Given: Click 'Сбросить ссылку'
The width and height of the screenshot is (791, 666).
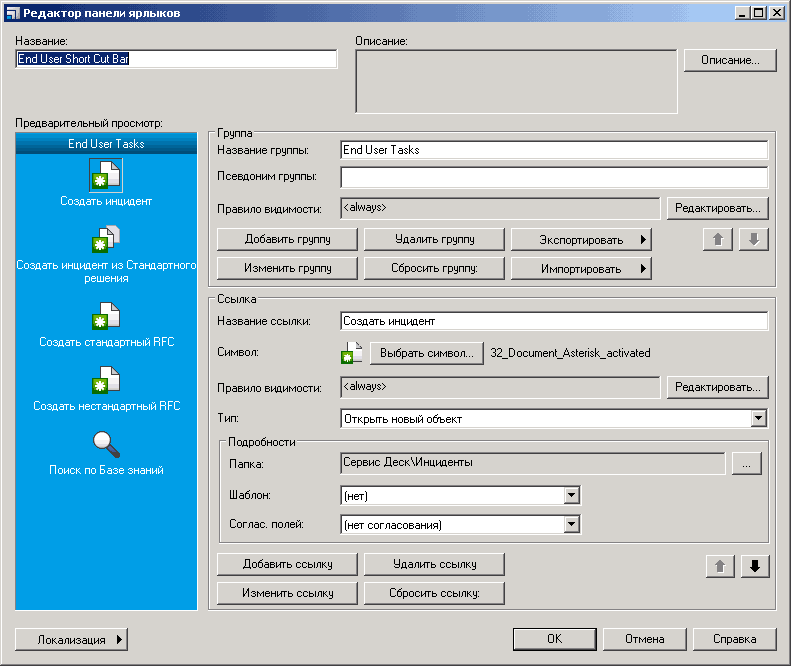Looking at the screenshot, I should pos(434,593).
